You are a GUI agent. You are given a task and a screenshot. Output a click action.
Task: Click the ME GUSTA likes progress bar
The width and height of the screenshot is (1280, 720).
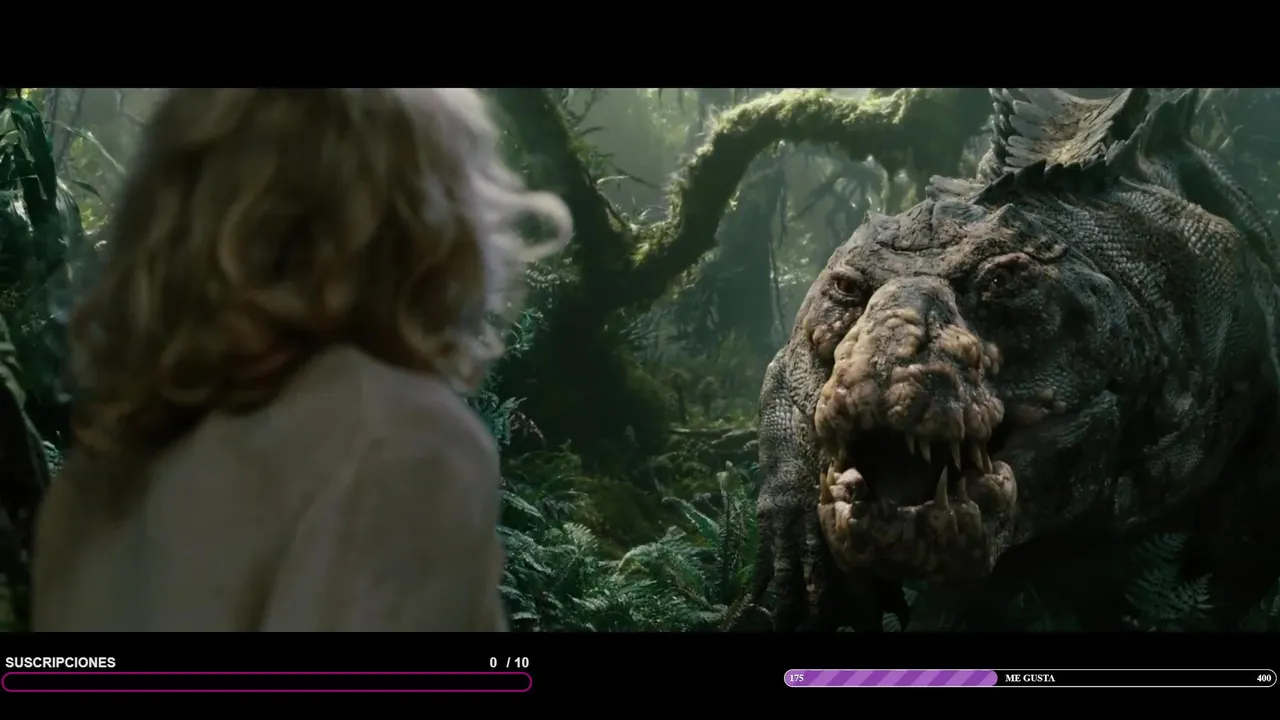pyautogui.click(x=1030, y=678)
